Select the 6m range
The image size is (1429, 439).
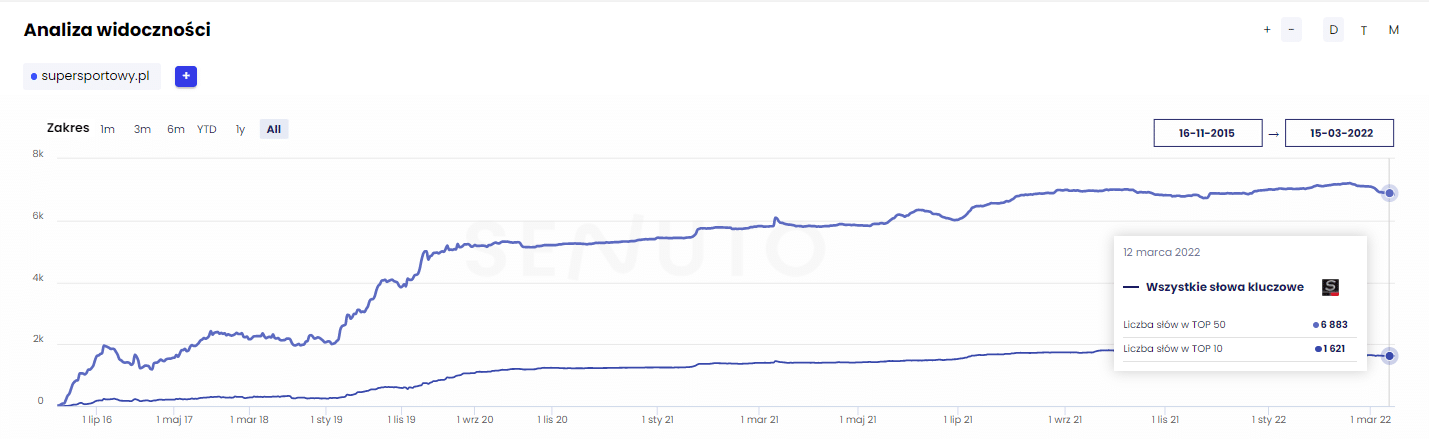176,129
